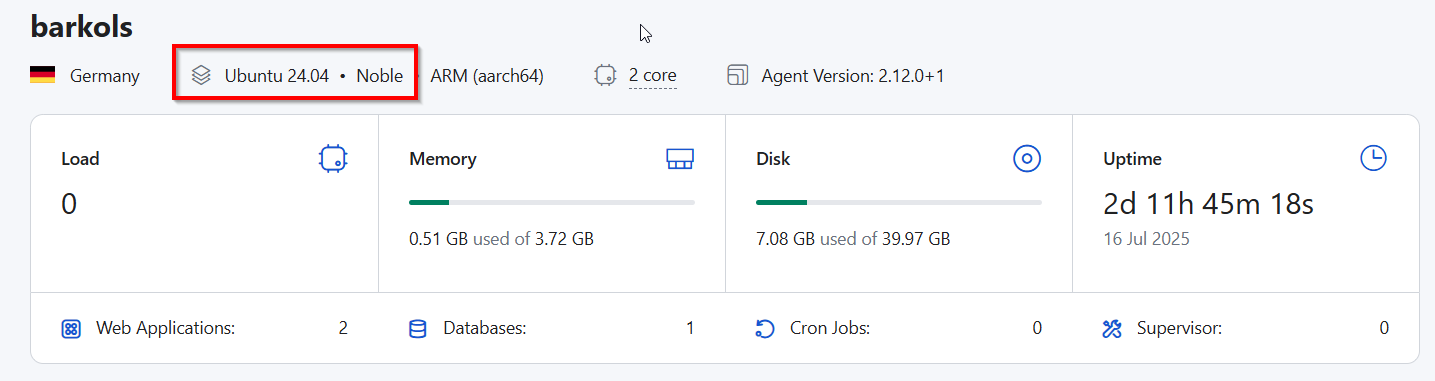Screen dimensions: 1435x381
Task: Open the Supervisor summary row
Action: [x=1246, y=328]
